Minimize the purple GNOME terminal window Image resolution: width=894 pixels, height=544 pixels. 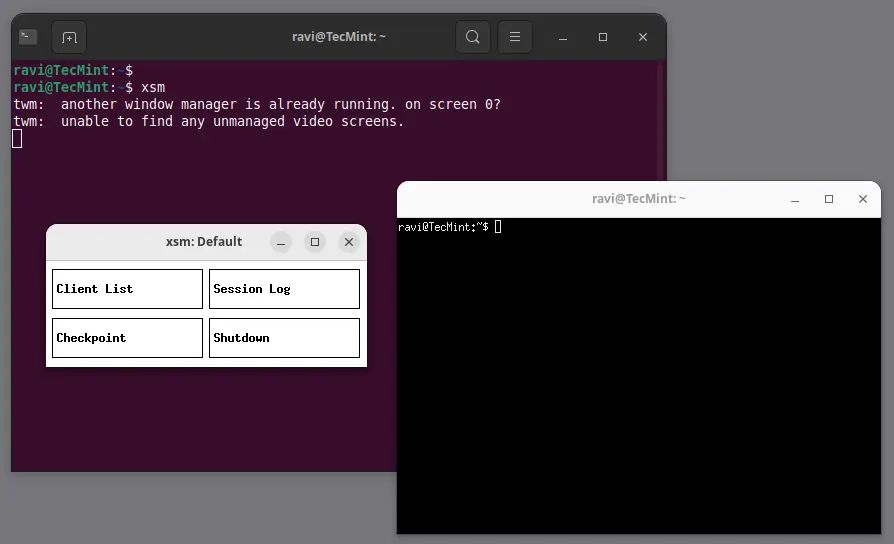coord(563,37)
